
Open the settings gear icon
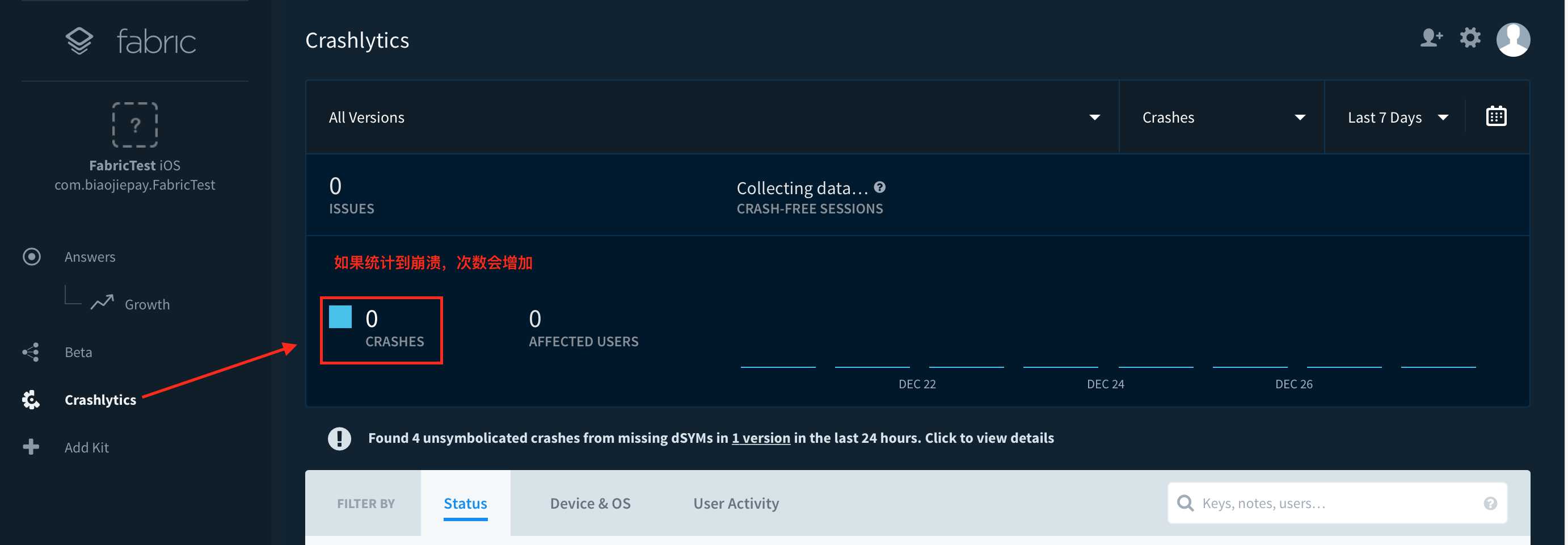(x=1470, y=38)
